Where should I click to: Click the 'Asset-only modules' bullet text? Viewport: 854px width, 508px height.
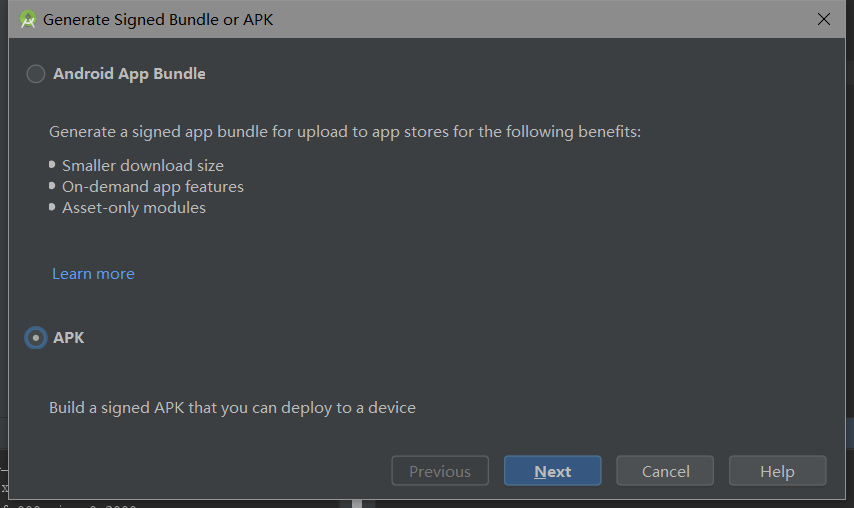point(134,208)
